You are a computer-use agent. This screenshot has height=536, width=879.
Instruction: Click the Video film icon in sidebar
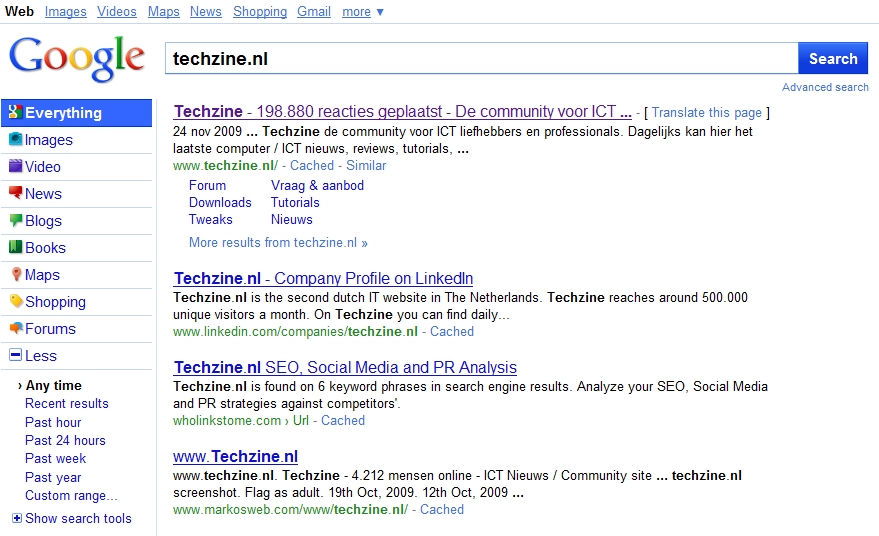(16, 166)
